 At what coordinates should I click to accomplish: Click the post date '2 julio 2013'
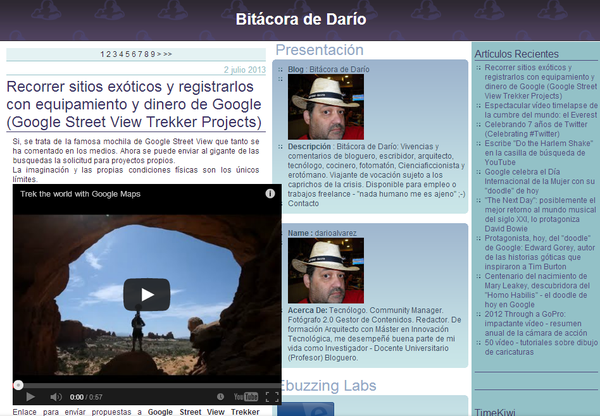[x=245, y=70]
